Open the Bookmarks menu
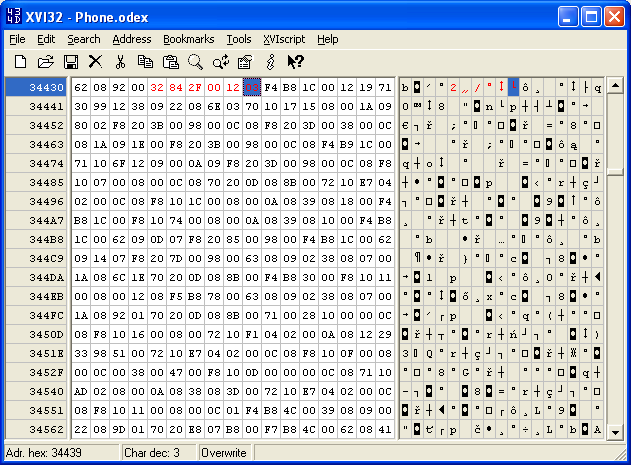The width and height of the screenshot is (631, 465). (188, 39)
